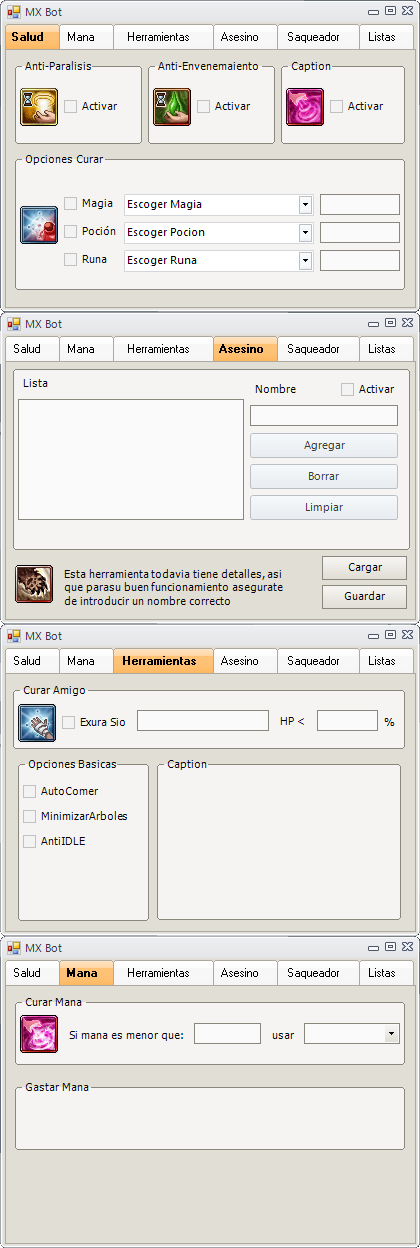Click the Anti-Envenenamiento green potion icon
Screen dimensions: 420x1248
point(172,106)
